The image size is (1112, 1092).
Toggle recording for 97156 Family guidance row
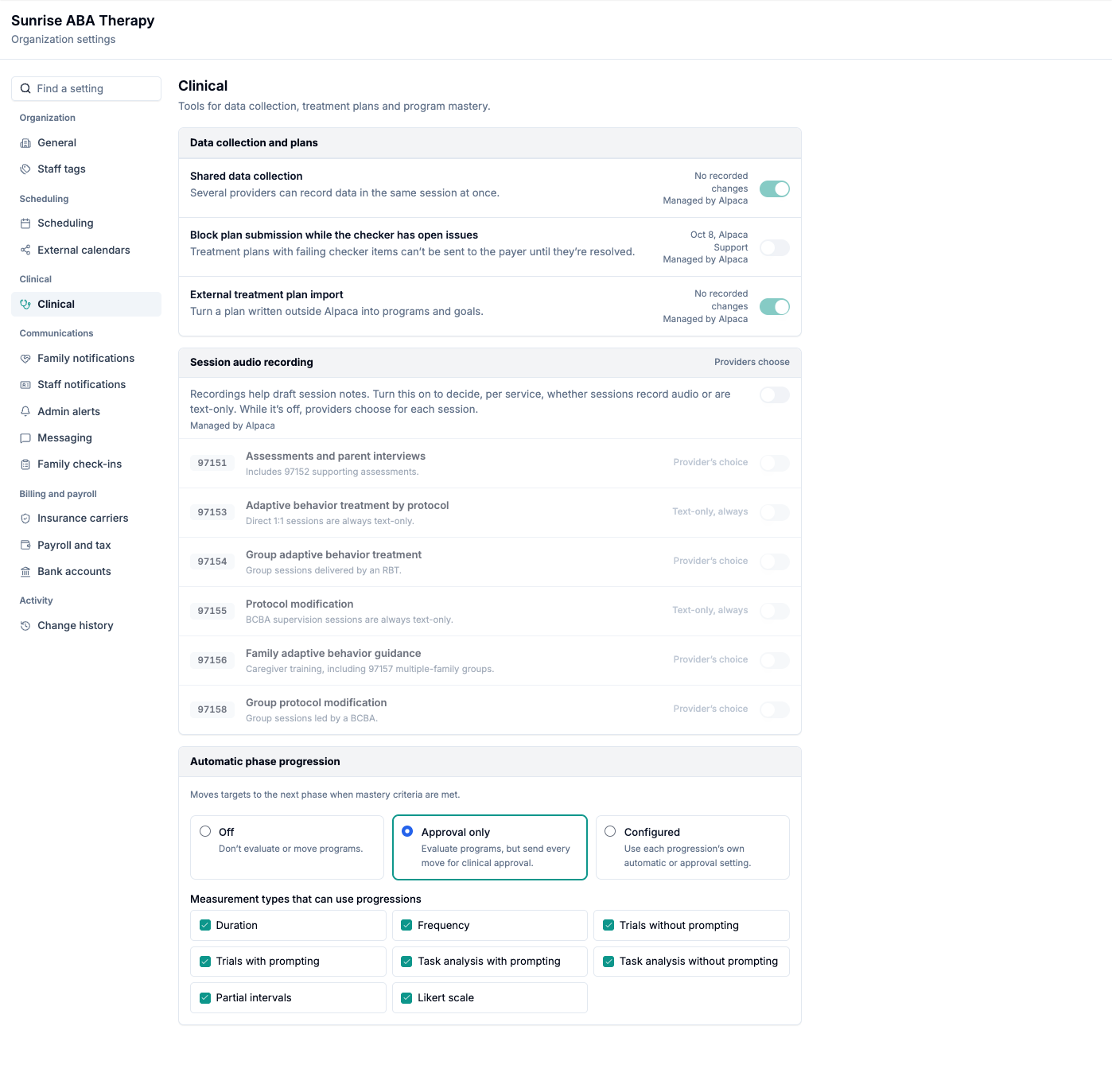pyautogui.click(x=775, y=660)
